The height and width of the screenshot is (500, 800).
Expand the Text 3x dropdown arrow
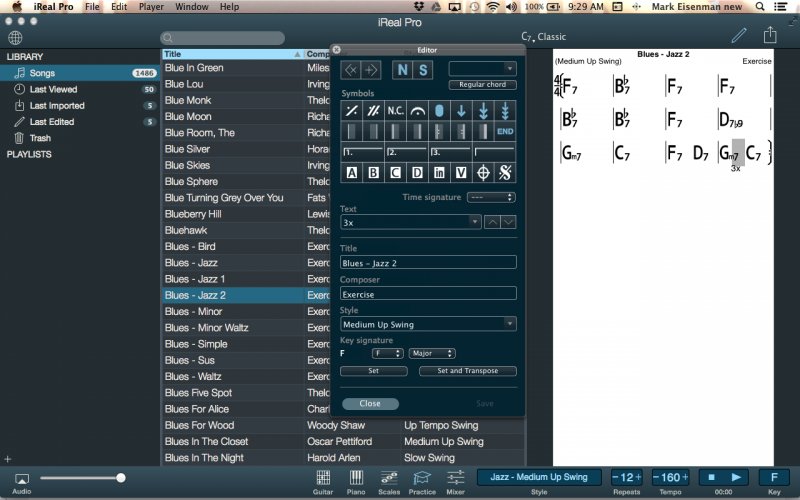(x=474, y=222)
